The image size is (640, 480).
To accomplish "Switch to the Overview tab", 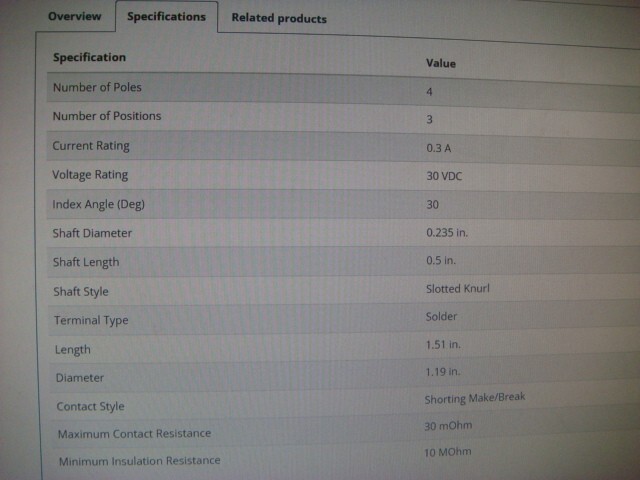I will pyautogui.click(x=74, y=16).
